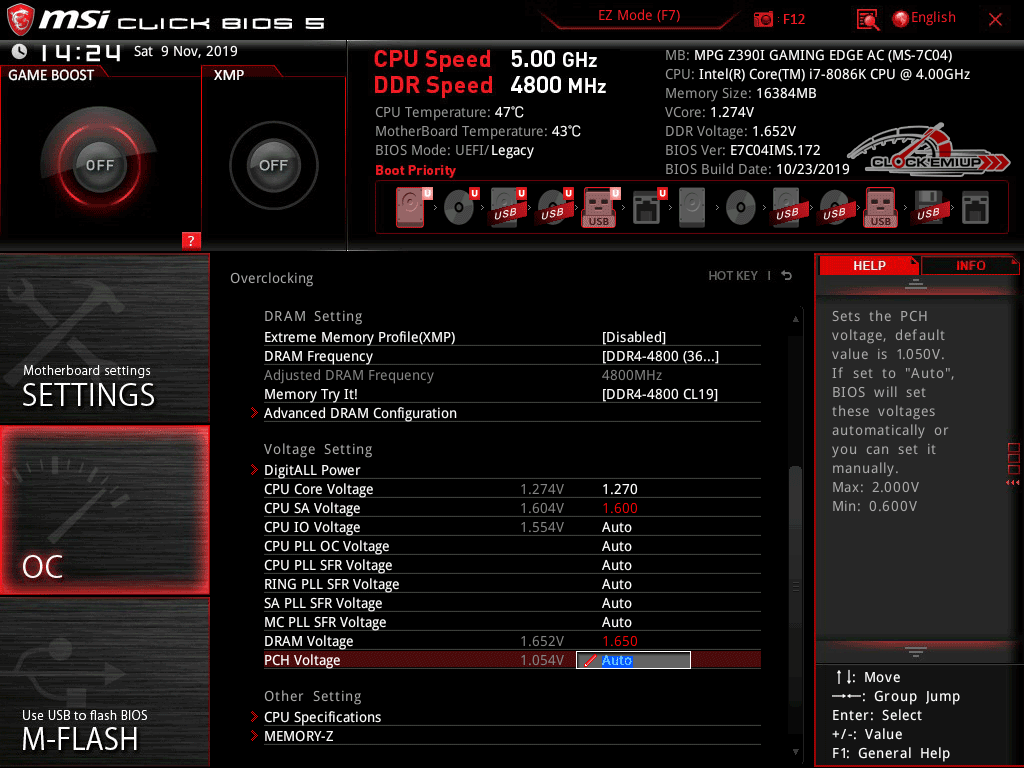Click the last network boot device icon
This screenshot has height=768, width=1024.
coord(975,209)
